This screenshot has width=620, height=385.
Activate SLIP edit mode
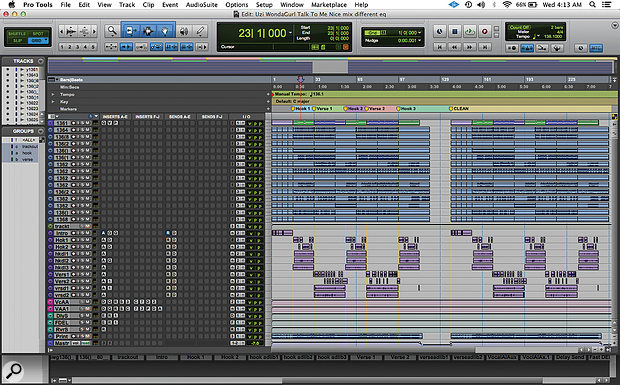pyautogui.click(x=17, y=40)
